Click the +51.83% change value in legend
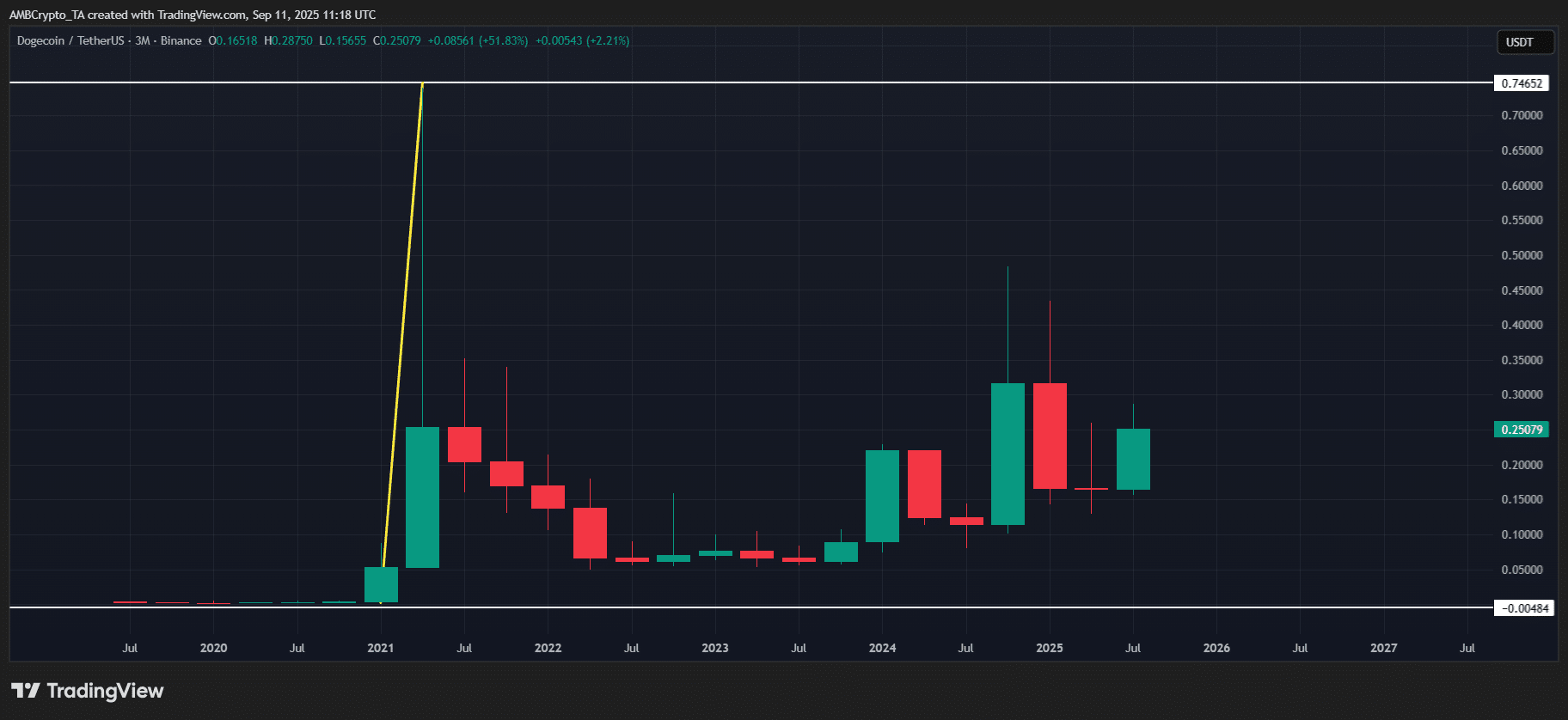Screen dimensions: 1568x720 click(503, 40)
